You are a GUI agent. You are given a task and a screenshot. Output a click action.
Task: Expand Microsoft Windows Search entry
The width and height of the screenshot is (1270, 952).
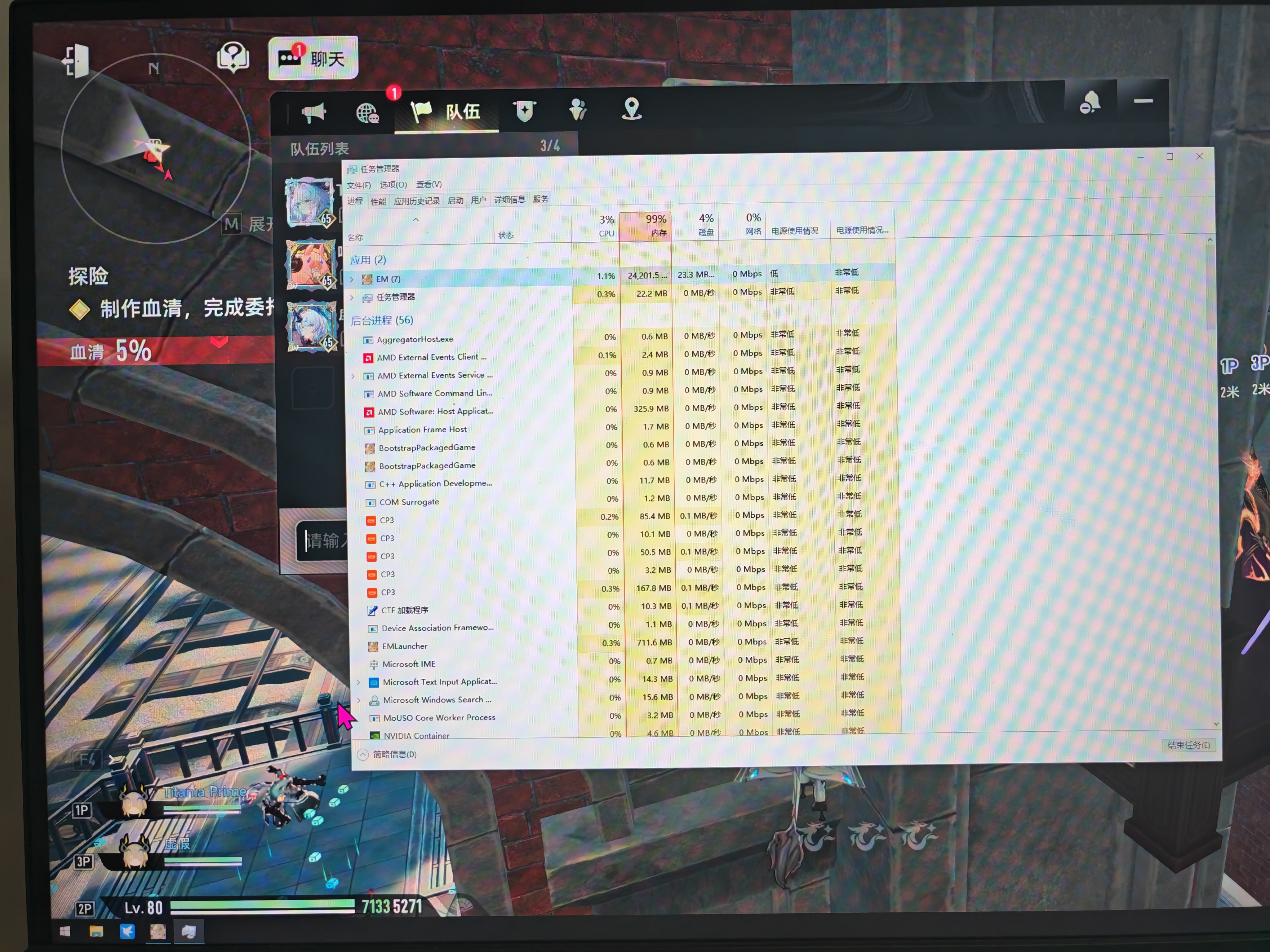tap(359, 701)
